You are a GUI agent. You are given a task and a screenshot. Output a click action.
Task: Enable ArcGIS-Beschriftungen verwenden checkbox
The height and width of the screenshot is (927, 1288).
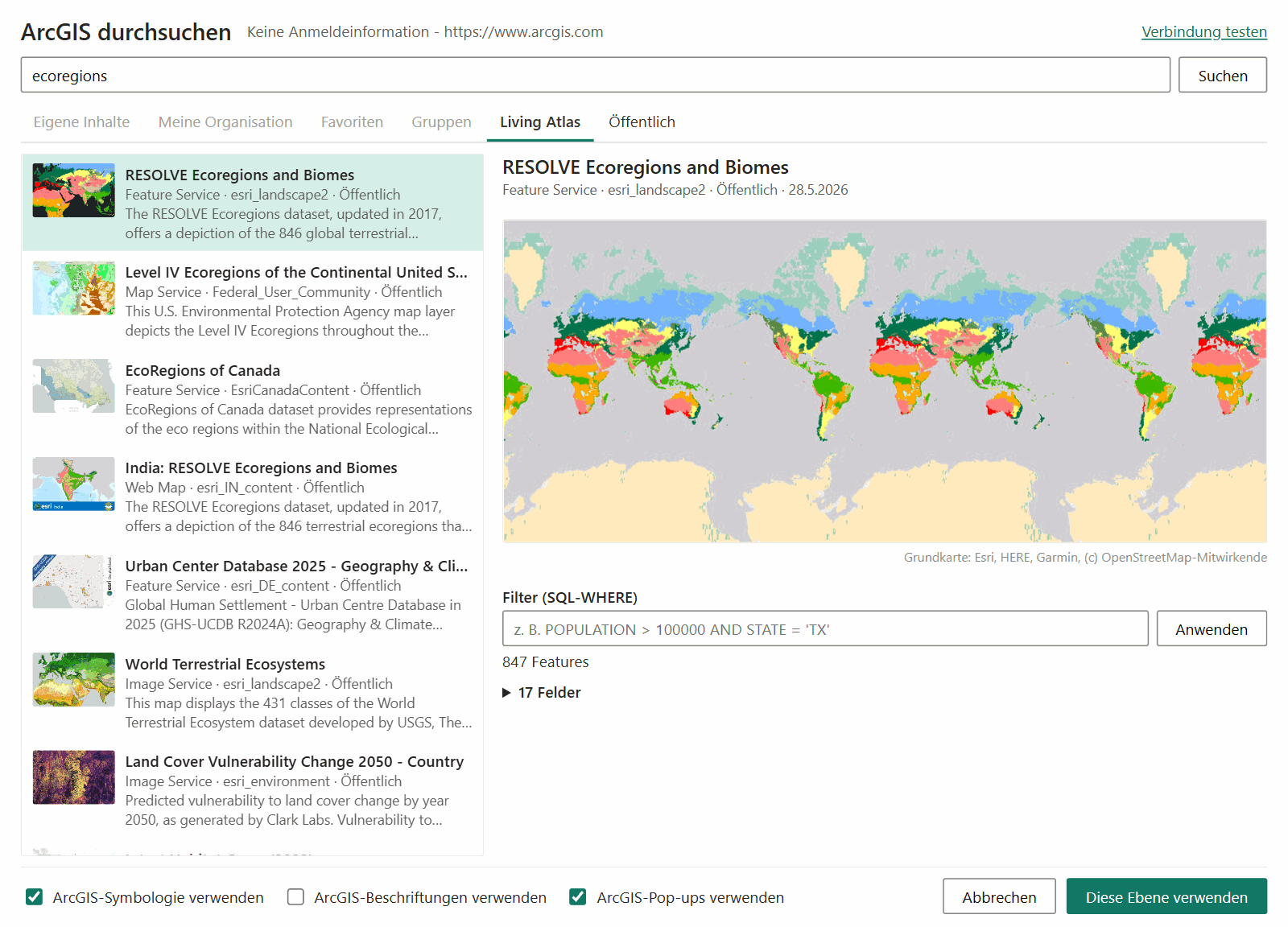295,896
